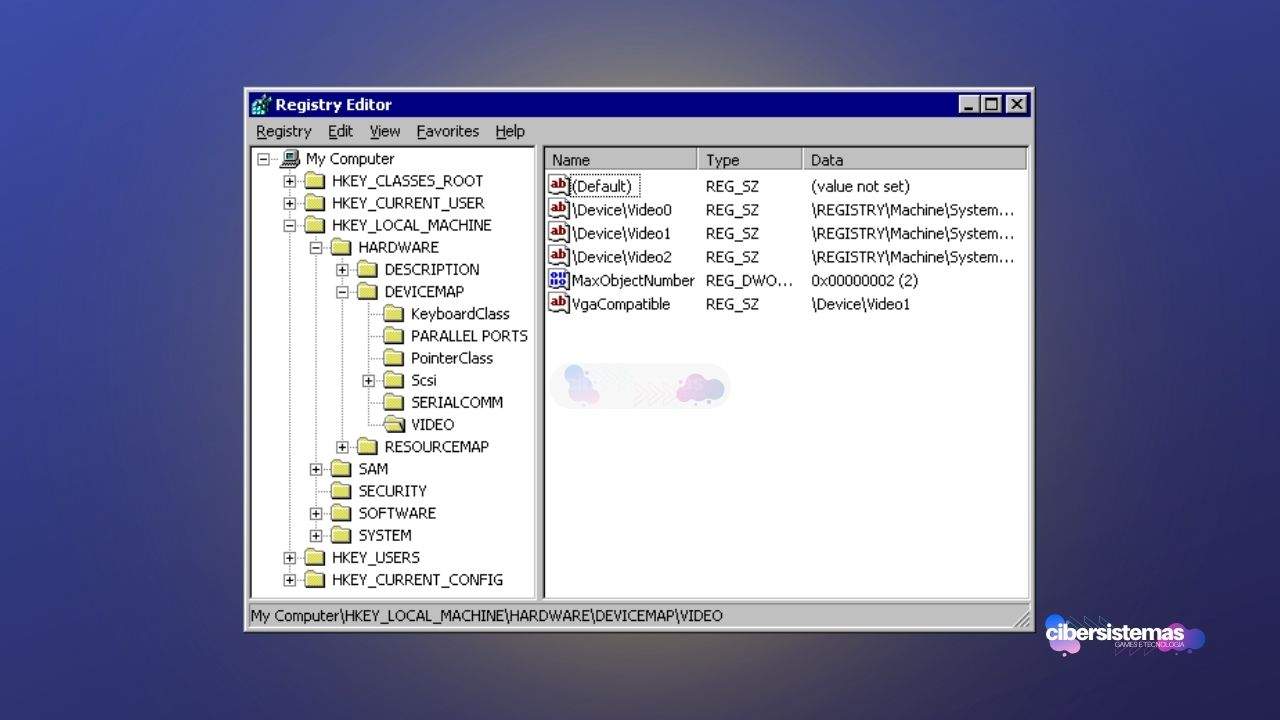This screenshot has width=1280, height=720.
Task: Click the (Default) string value icon
Action: pos(559,185)
